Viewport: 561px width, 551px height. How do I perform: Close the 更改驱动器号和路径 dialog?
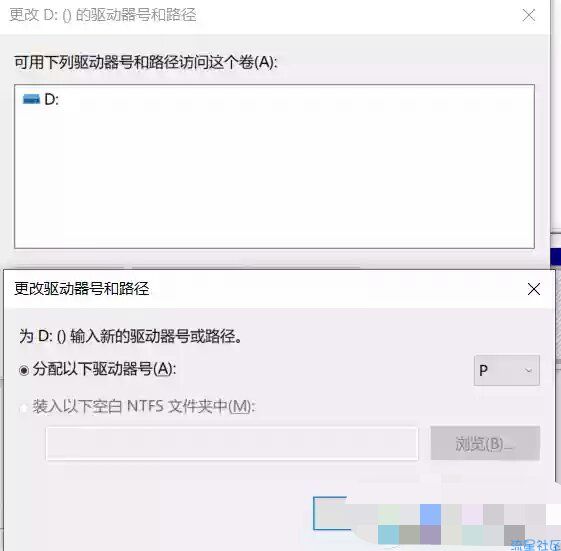(x=534, y=289)
